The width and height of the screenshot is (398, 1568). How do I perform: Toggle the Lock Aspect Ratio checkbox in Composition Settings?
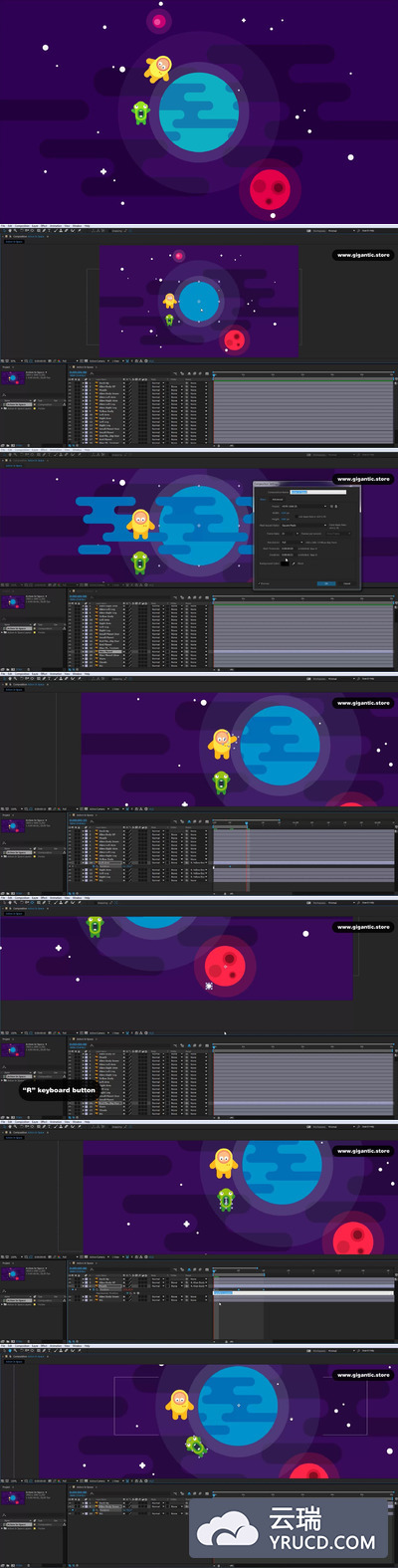coord(297,517)
